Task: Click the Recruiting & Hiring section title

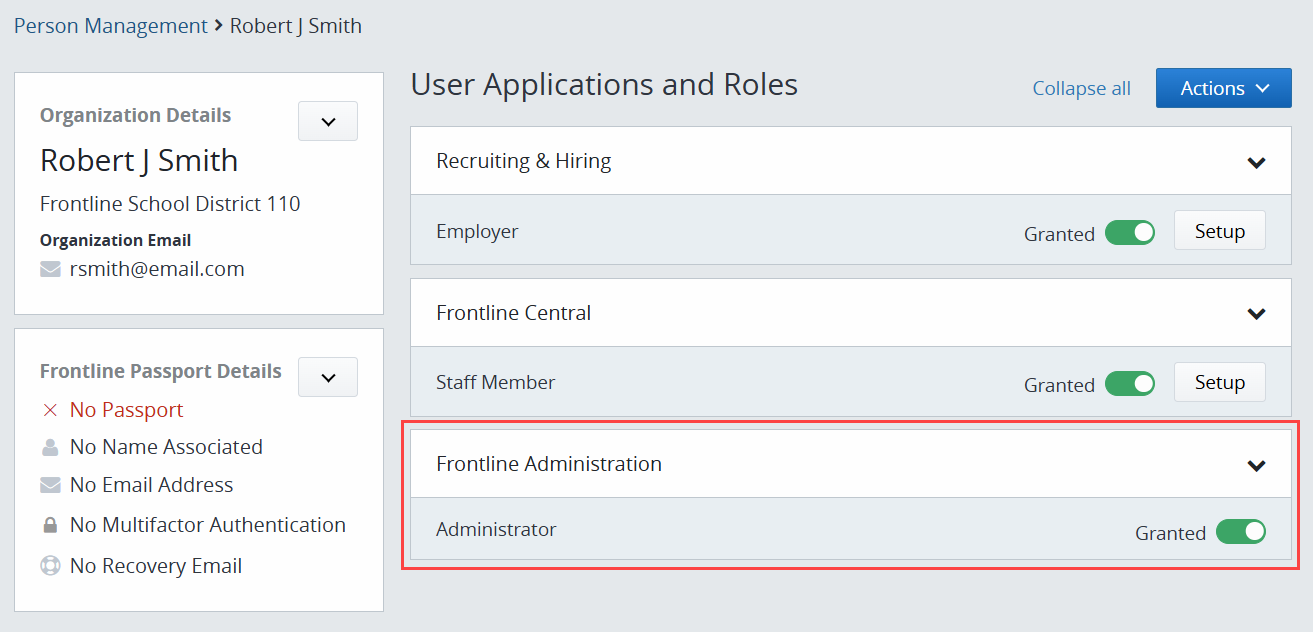Action: (524, 161)
